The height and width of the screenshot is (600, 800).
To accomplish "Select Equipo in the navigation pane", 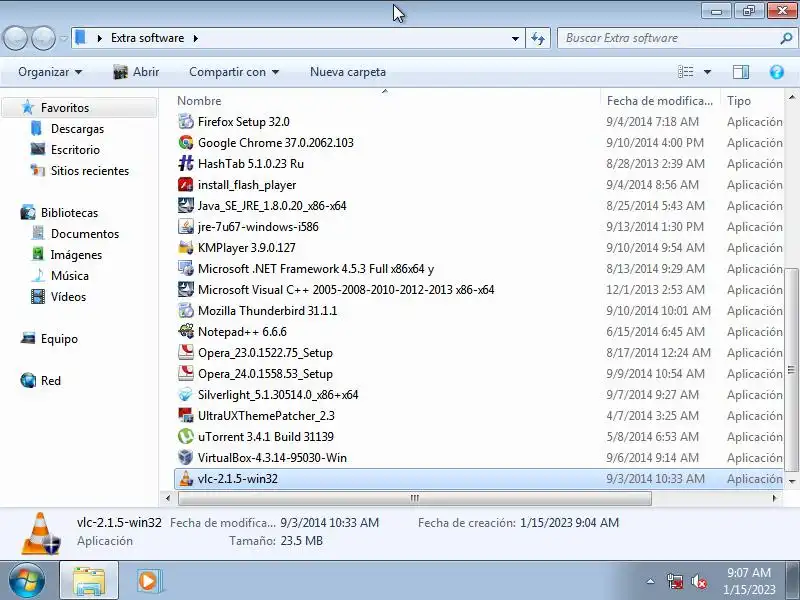I will pyautogui.click(x=59, y=338).
